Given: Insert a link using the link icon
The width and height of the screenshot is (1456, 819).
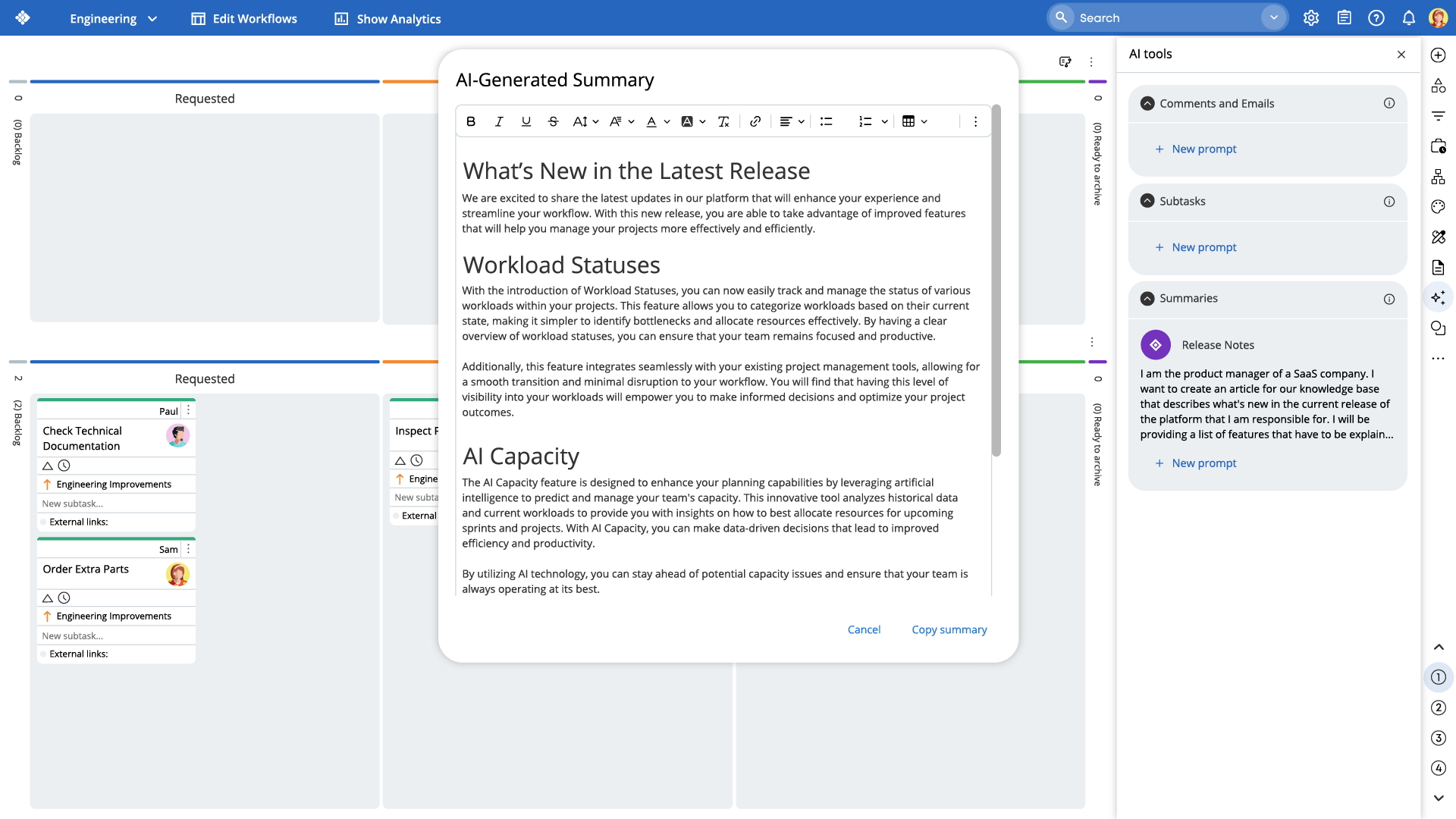Looking at the screenshot, I should tap(755, 121).
